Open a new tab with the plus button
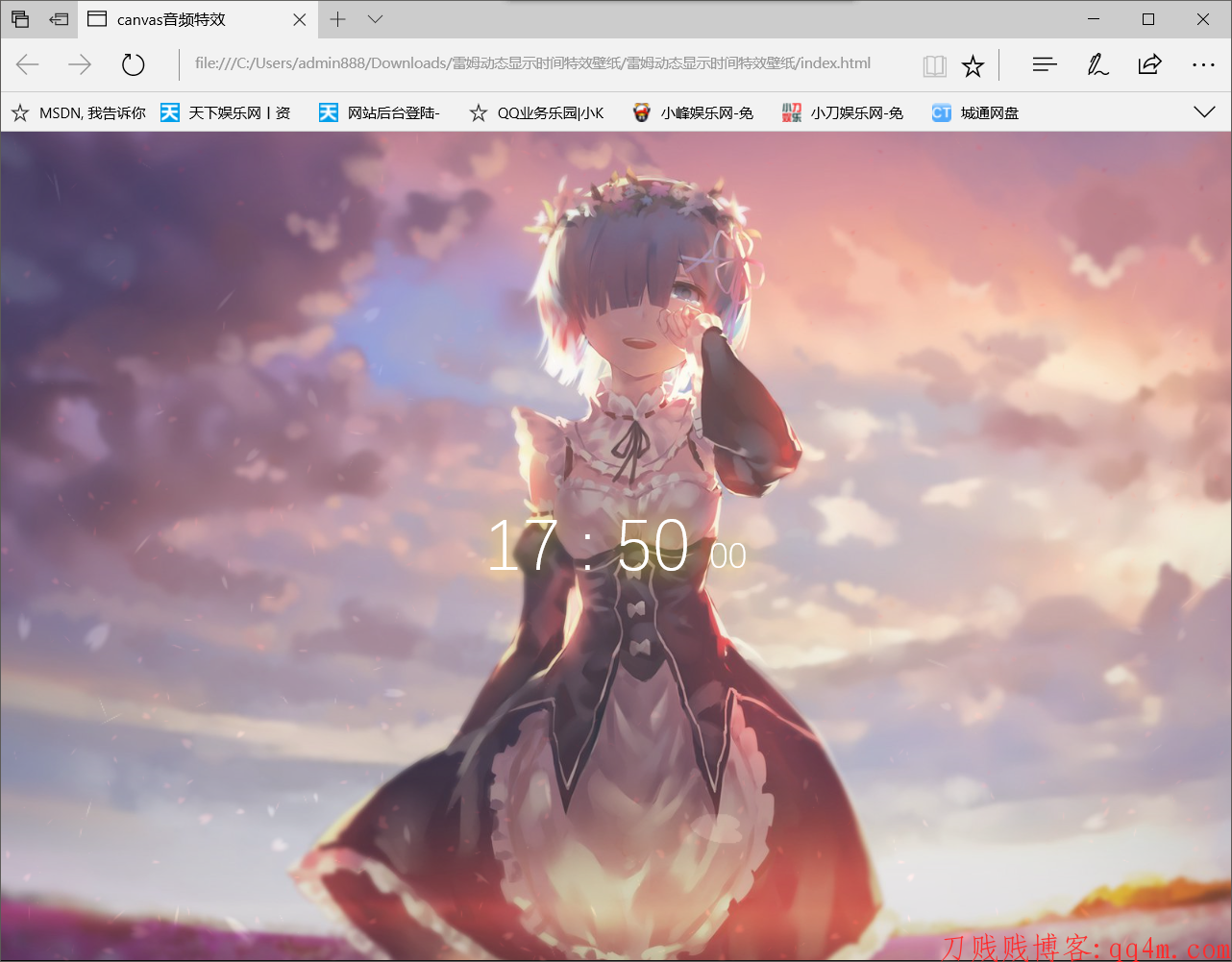The width and height of the screenshot is (1232, 962). [337, 19]
